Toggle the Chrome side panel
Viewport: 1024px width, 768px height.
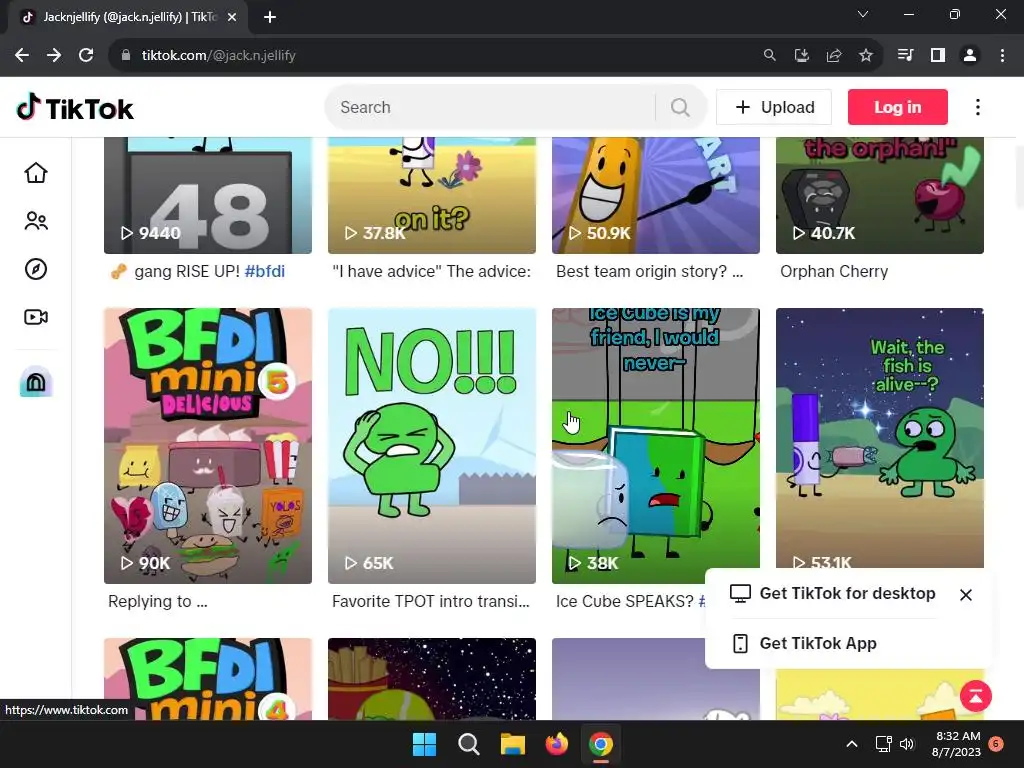pos(938,56)
